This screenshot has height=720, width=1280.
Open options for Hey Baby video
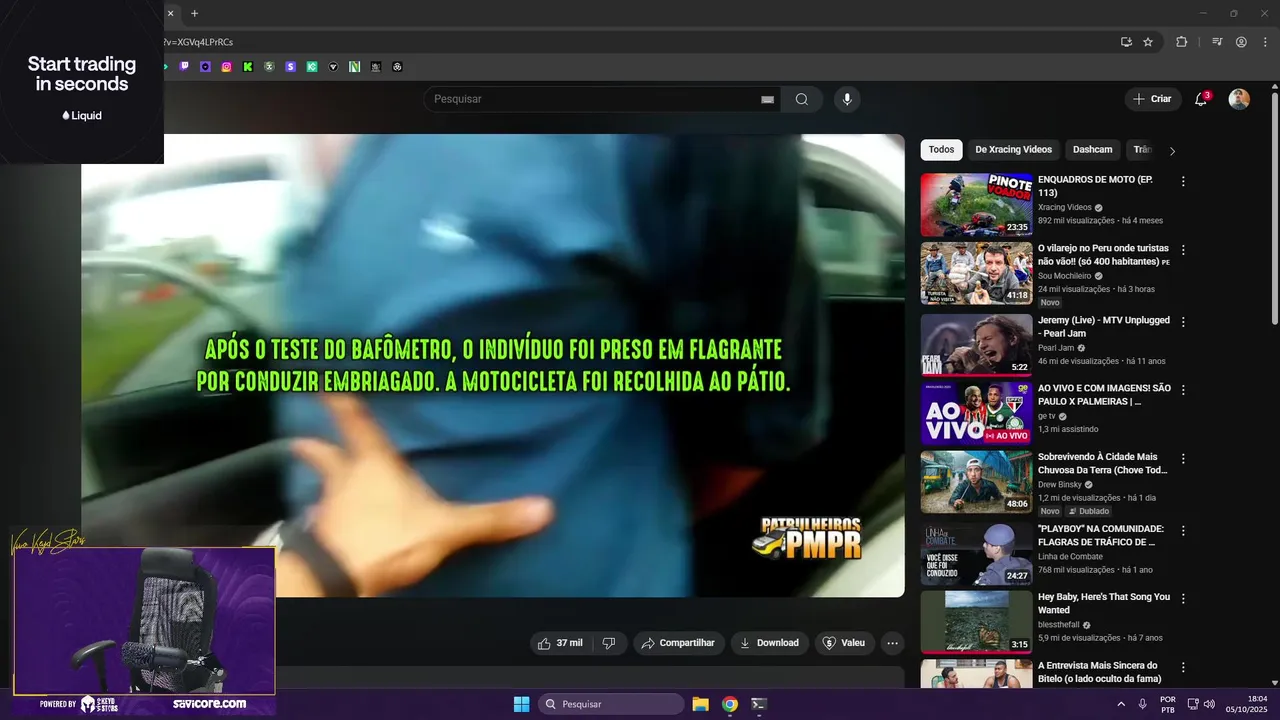[1183, 599]
